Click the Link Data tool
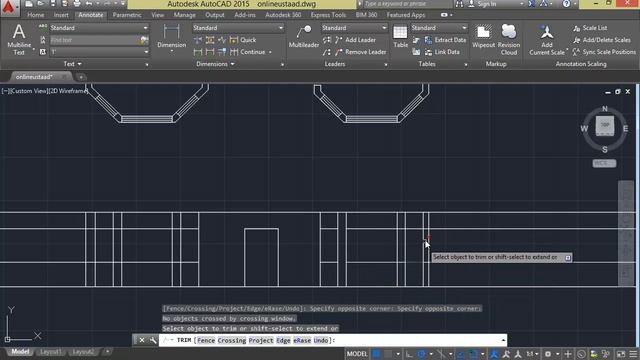This screenshot has width=640, height=360. click(x=442, y=52)
